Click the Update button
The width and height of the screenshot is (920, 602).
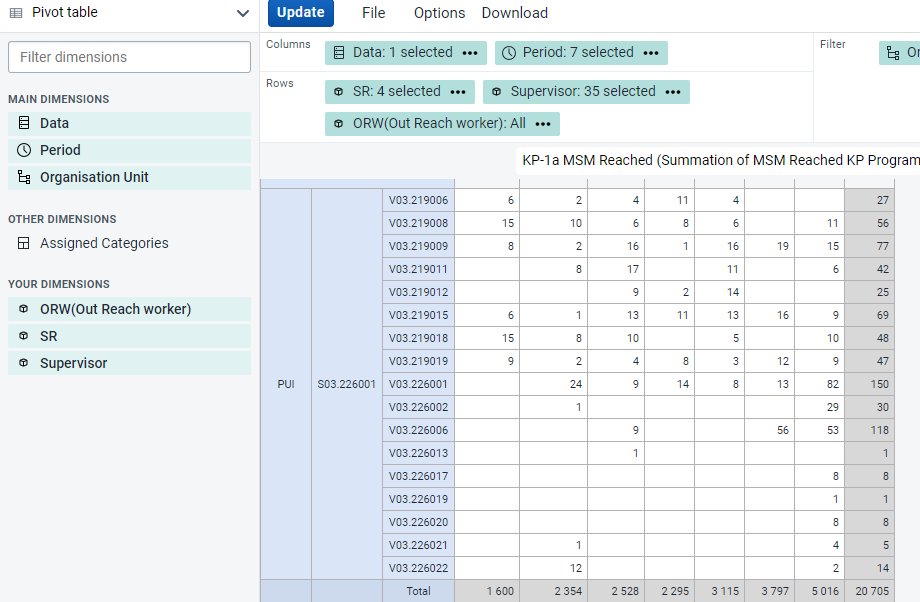[300, 13]
